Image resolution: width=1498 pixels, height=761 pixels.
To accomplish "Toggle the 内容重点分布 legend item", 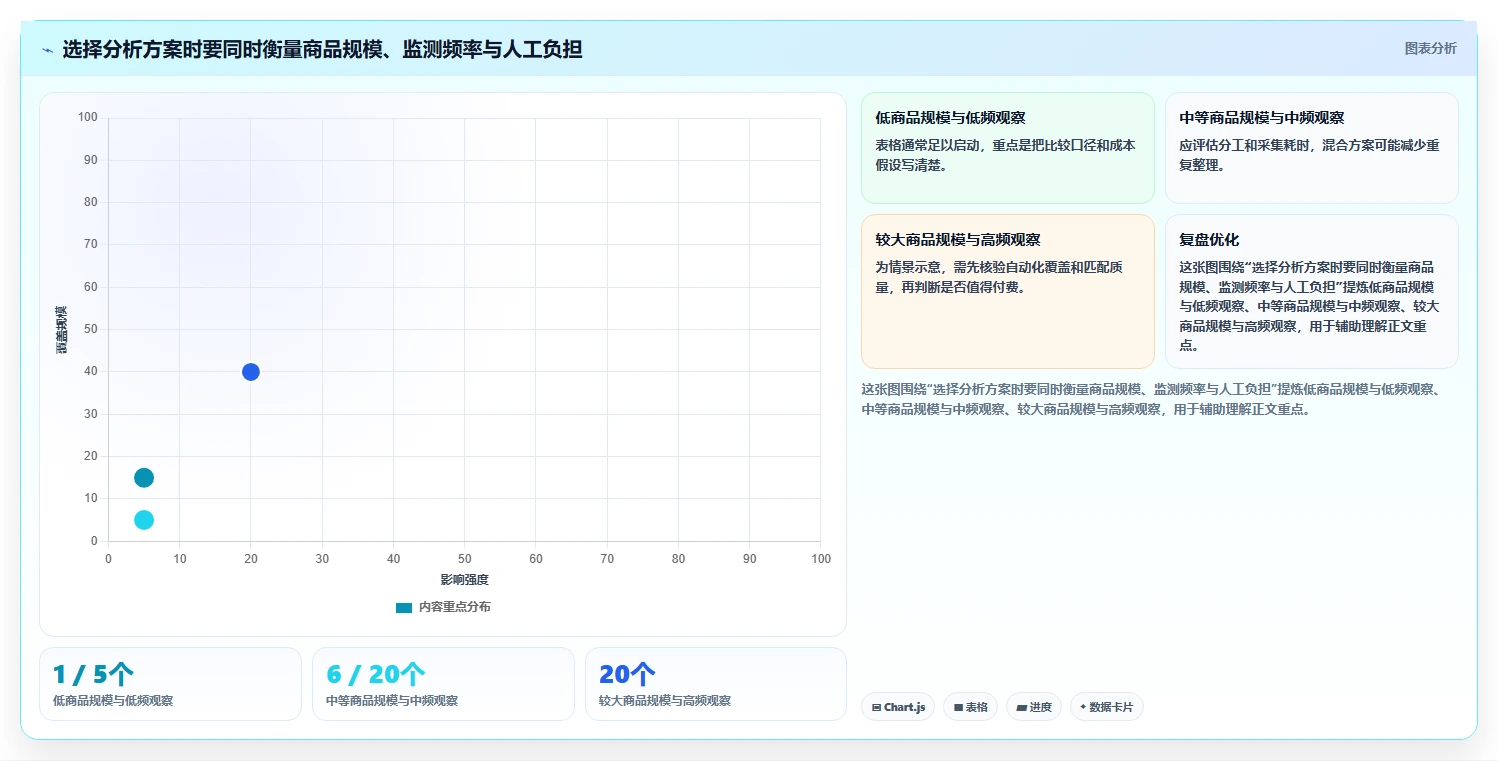I will pos(443,607).
